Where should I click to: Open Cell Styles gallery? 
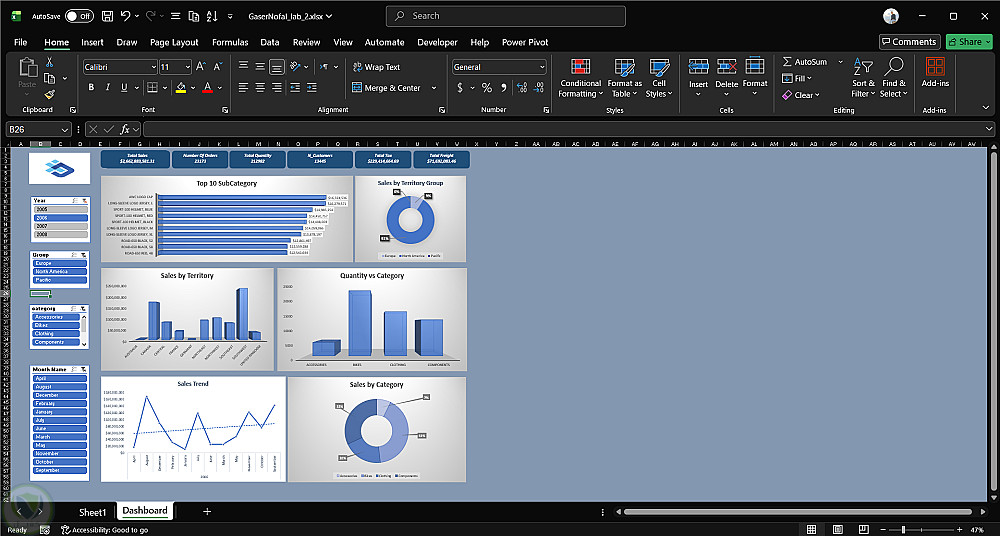[659, 78]
